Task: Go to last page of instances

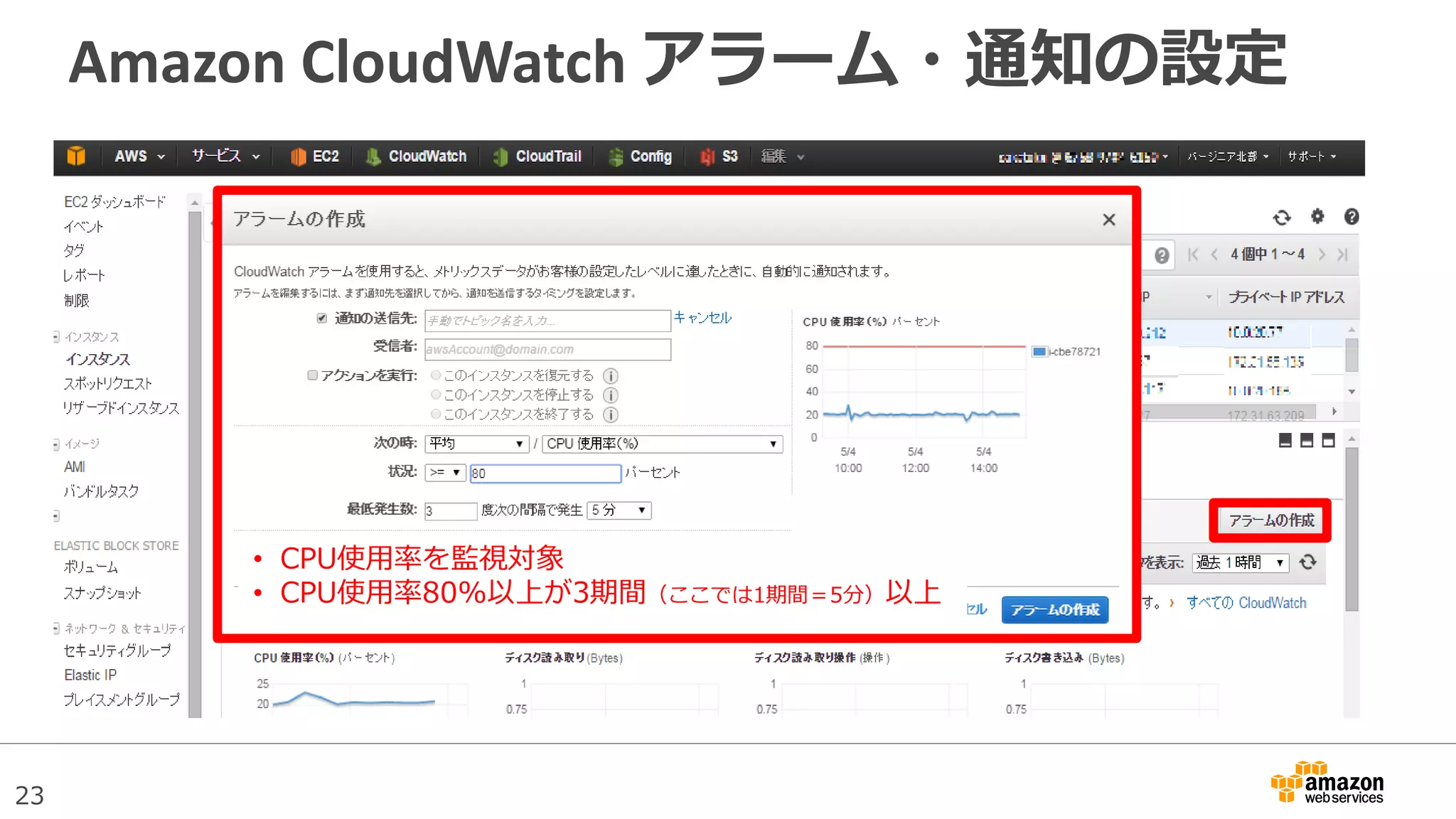Action: click(1342, 255)
